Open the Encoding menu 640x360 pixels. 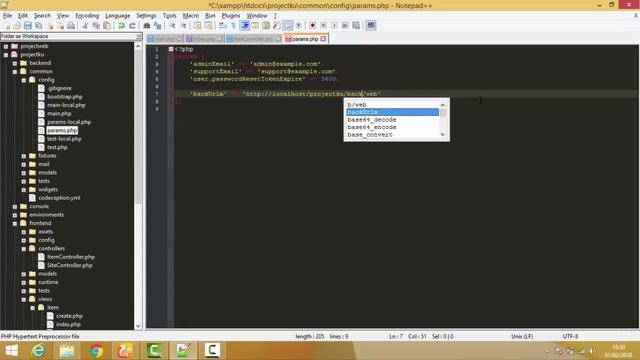coord(87,16)
